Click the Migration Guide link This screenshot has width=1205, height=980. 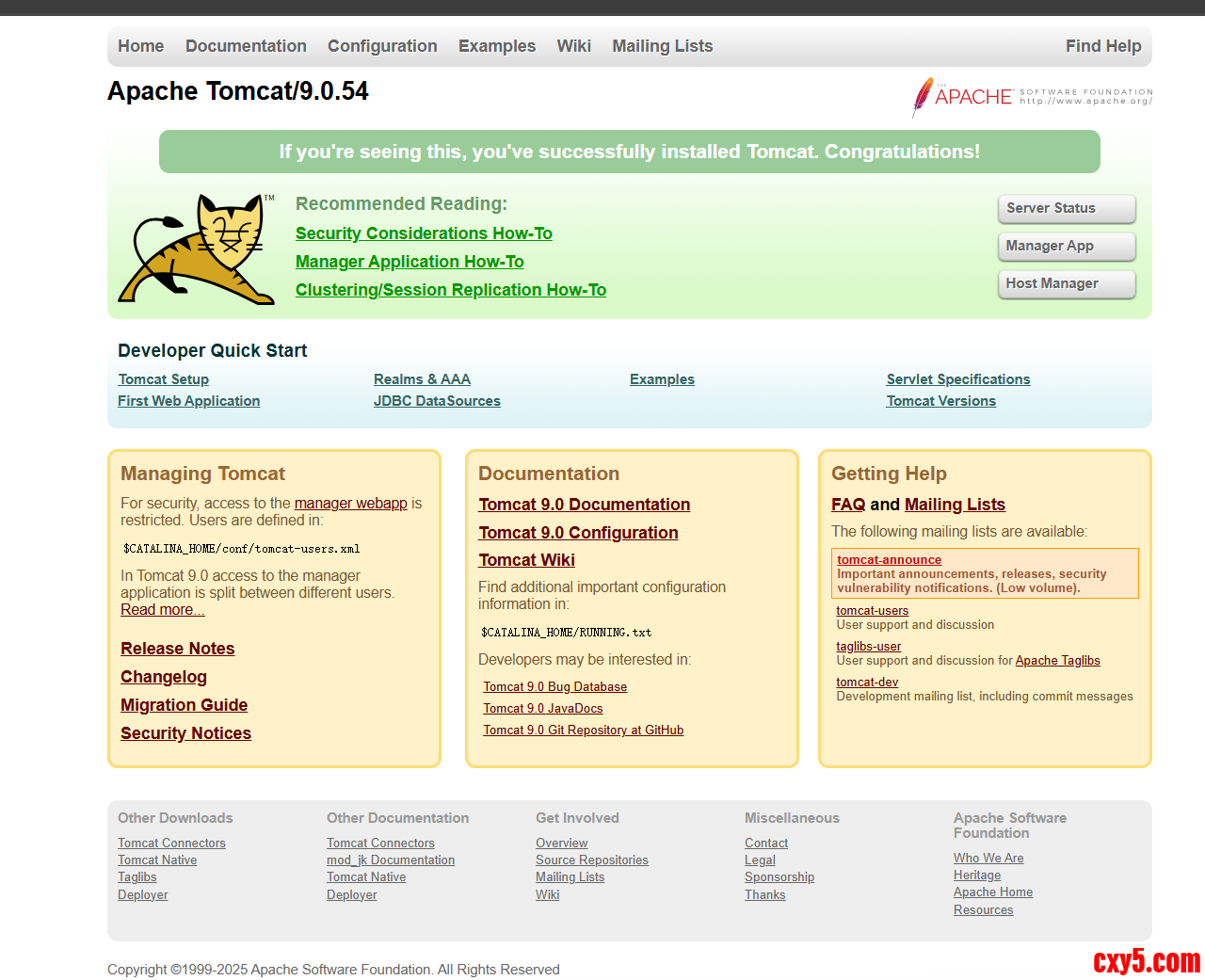pos(184,705)
